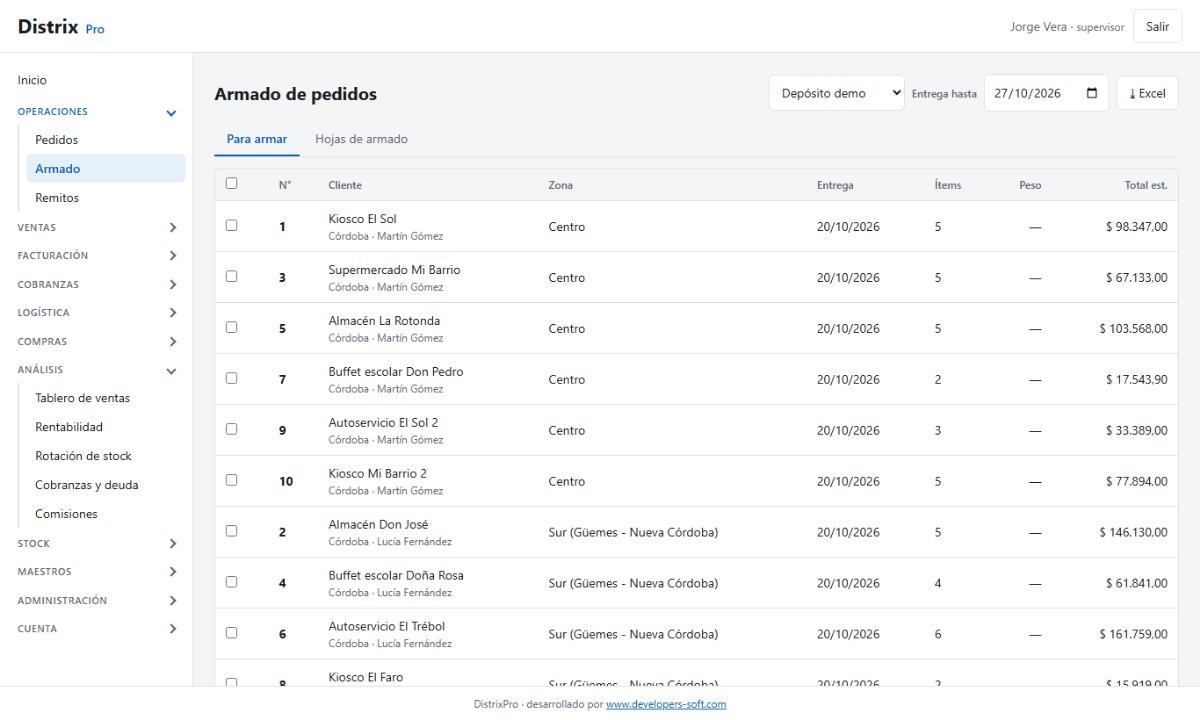
Task: Open Comisiones in the sidebar
Action: [106, 514]
